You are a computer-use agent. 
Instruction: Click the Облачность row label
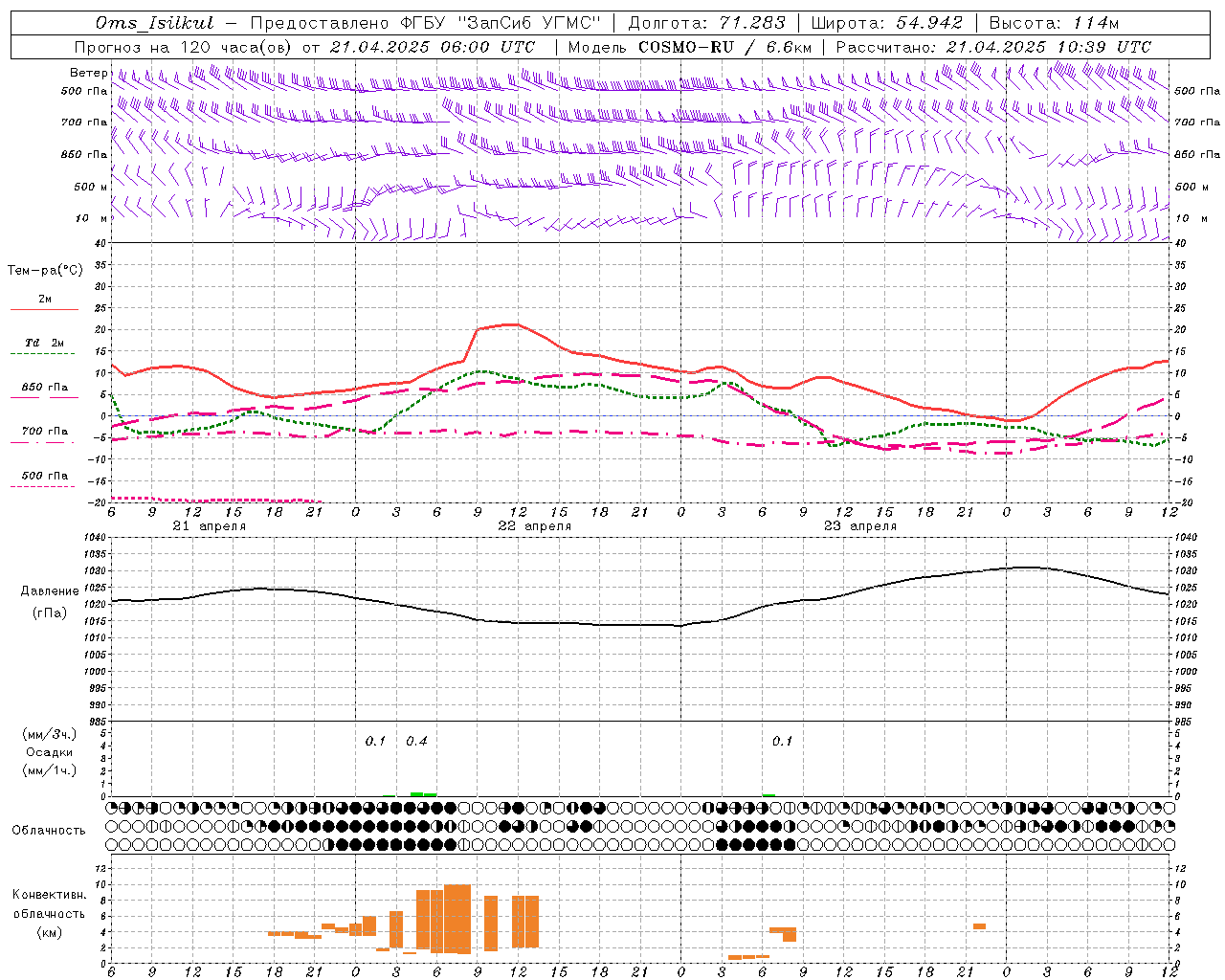(49, 830)
